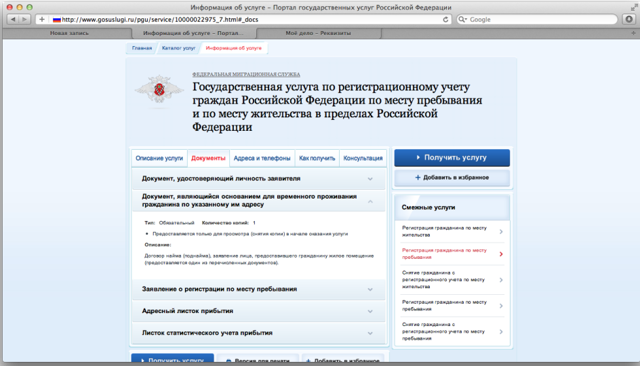The height and width of the screenshot is (366, 640).
Task: Click the plus add-bookmark button
Action: pos(42,19)
